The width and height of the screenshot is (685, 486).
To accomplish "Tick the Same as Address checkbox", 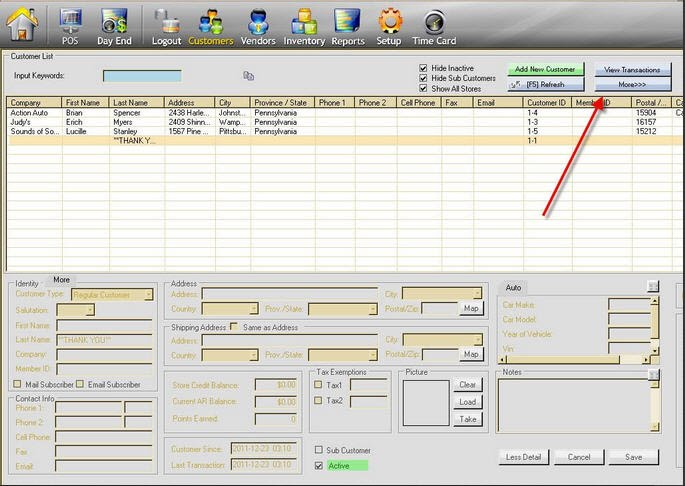I will point(234,327).
